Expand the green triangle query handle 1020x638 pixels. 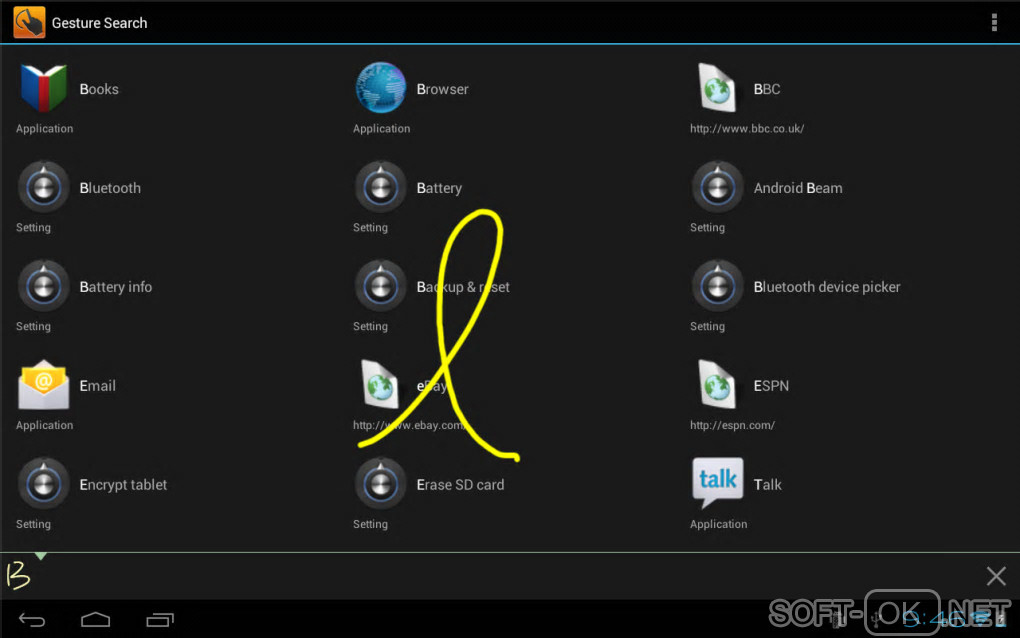41,556
